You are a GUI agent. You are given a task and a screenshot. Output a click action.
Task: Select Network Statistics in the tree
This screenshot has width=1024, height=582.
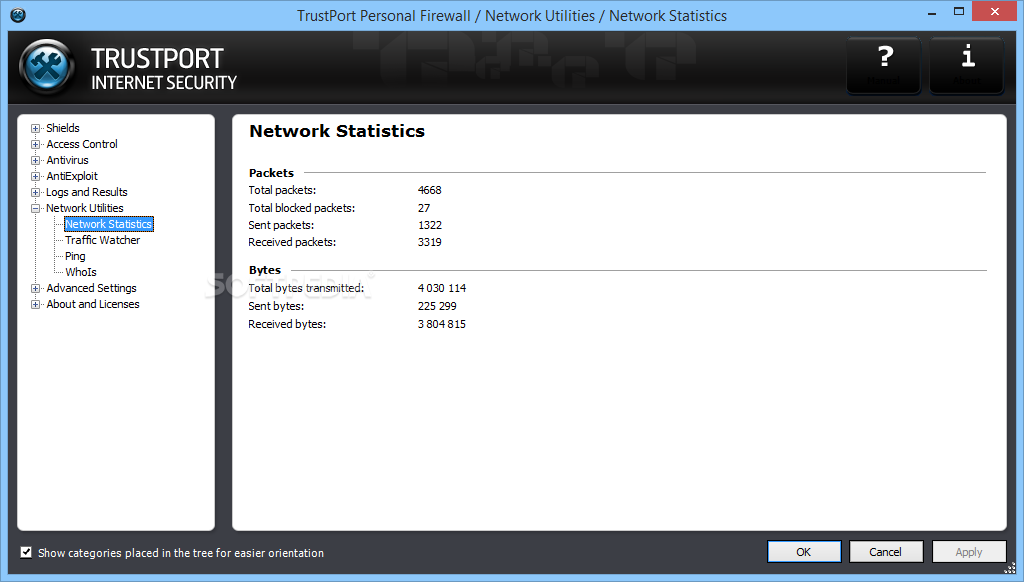tap(108, 224)
